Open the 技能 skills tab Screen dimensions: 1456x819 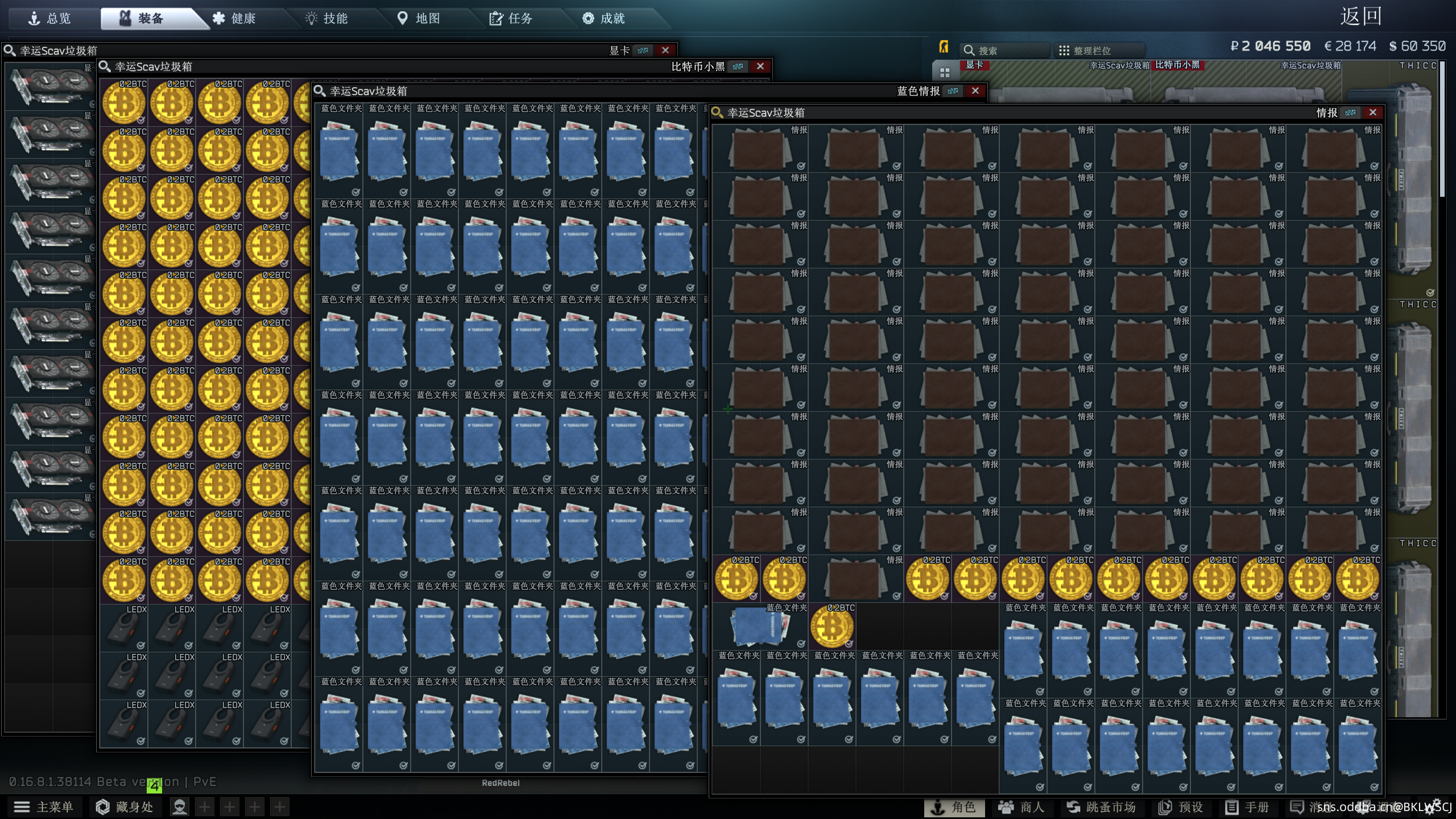click(326, 18)
